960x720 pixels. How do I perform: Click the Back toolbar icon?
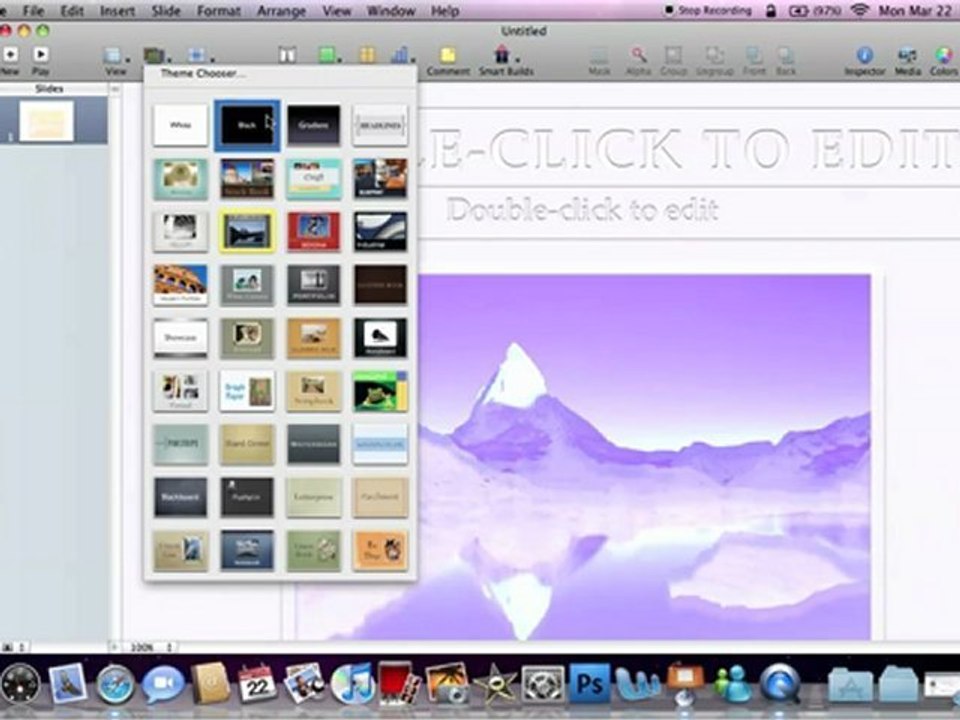click(786, 61)
